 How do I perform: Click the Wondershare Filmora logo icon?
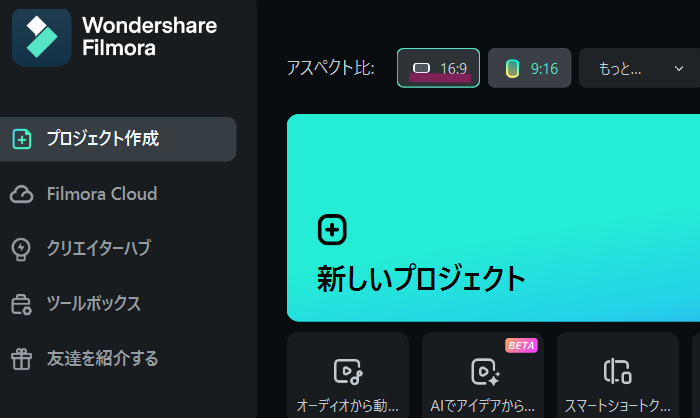pos(42,38)
